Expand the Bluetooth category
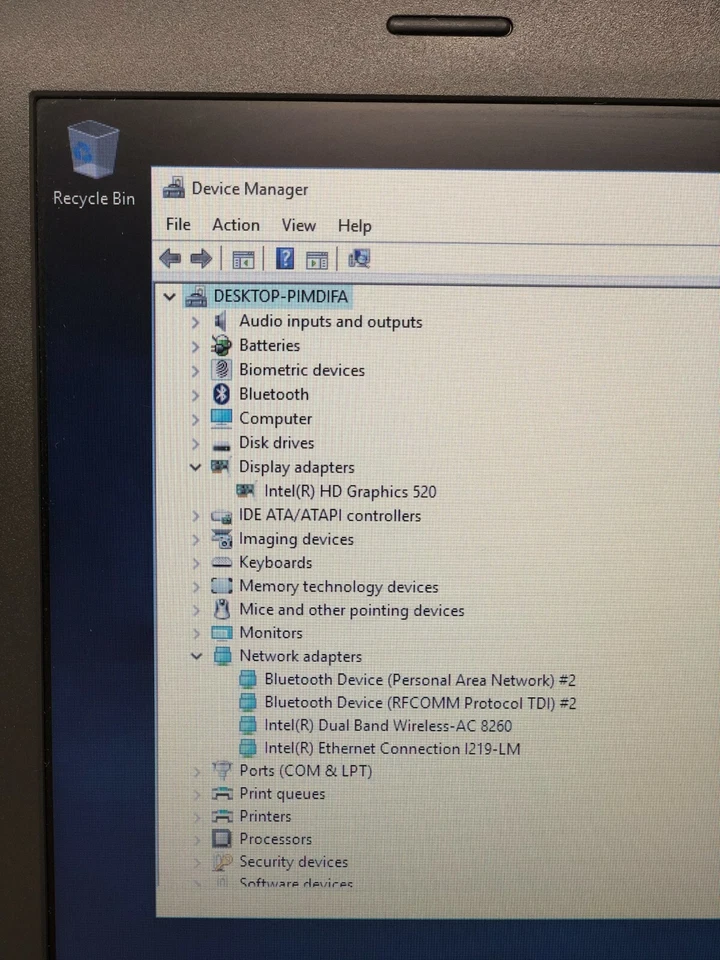 (195, 395)
